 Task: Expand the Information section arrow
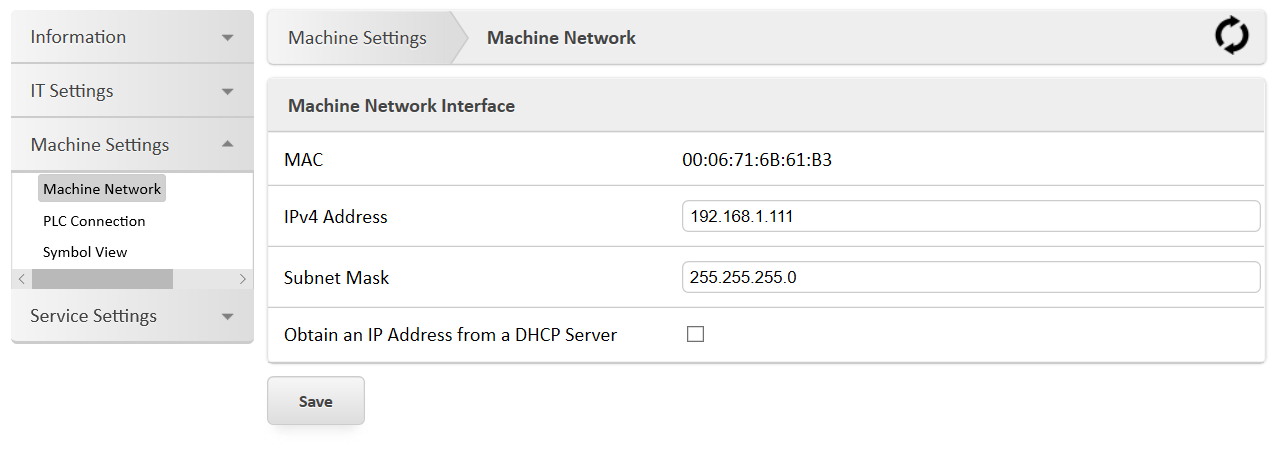pos(228,38)
